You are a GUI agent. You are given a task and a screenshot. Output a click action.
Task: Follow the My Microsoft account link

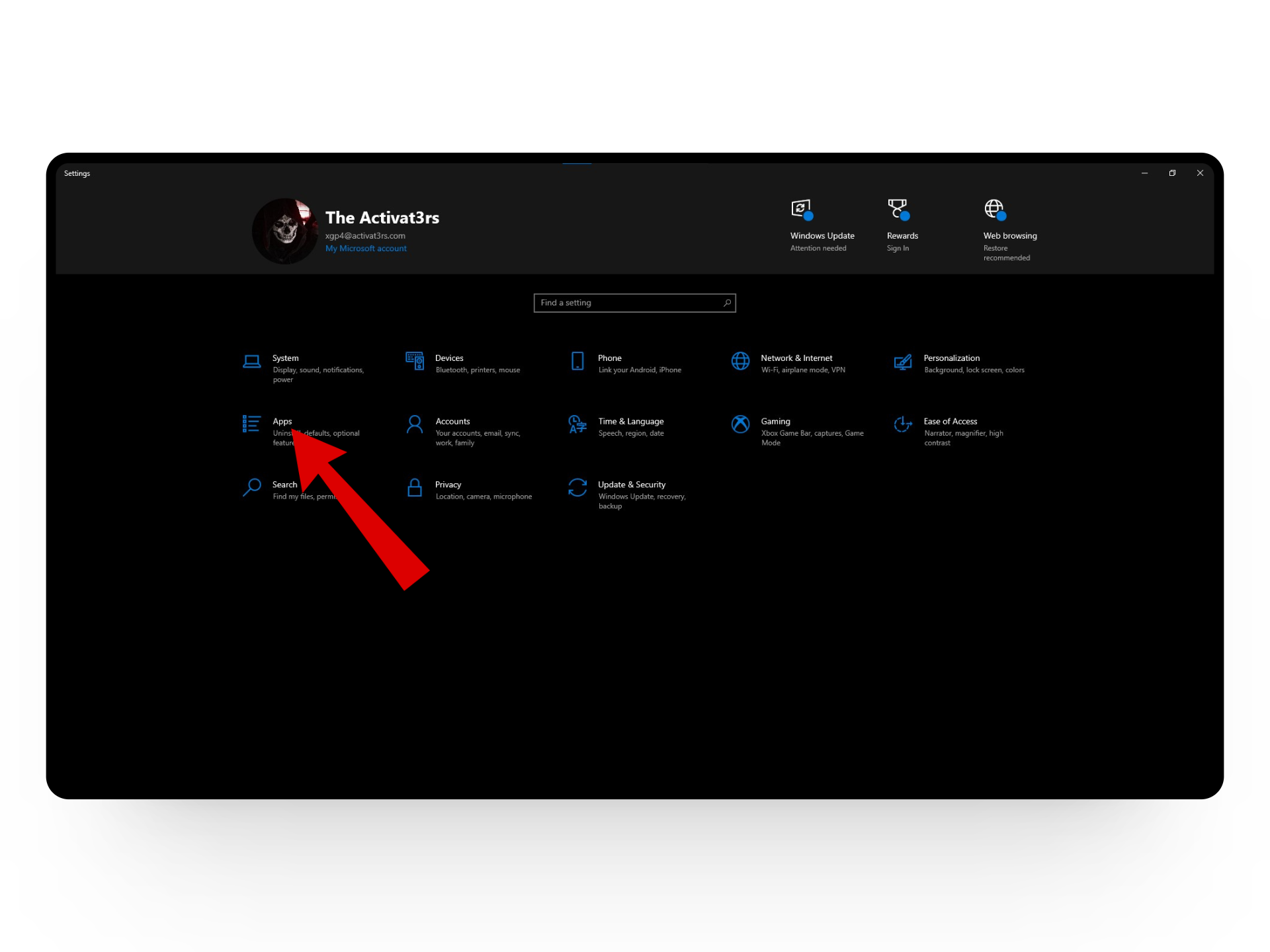[x=366, y=249]
